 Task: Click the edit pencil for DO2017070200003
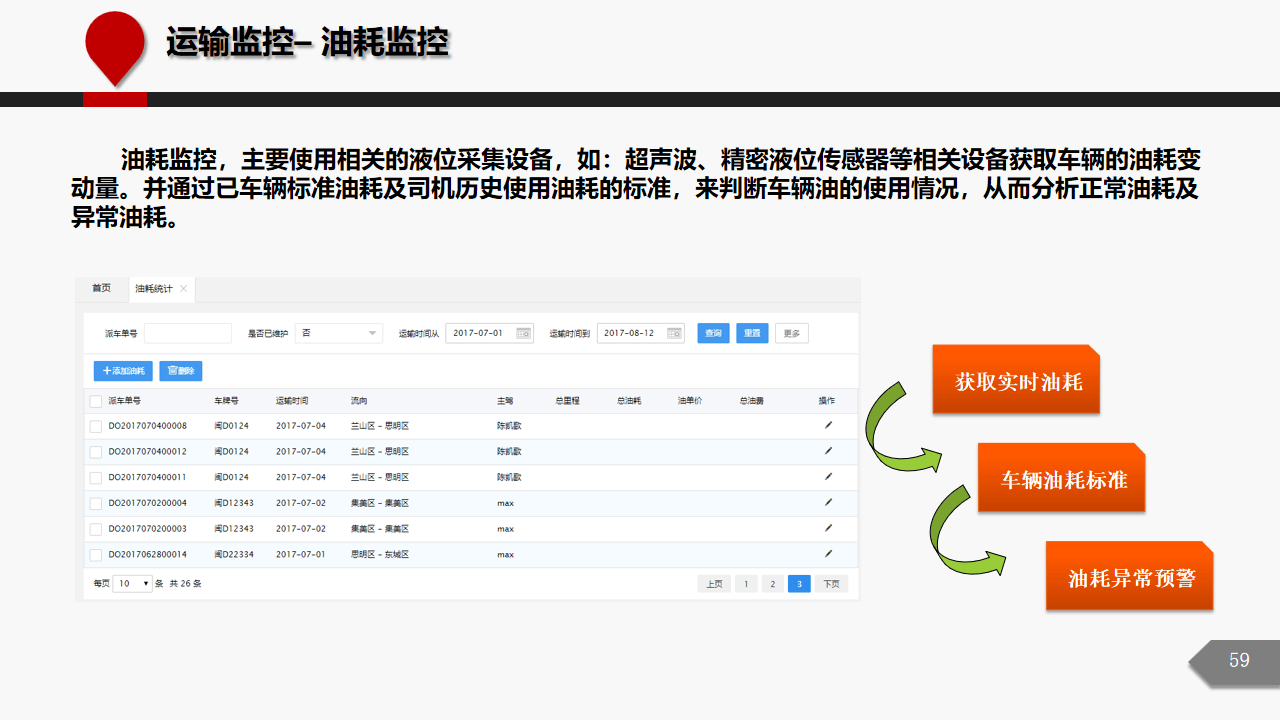[x=828, y=528]
